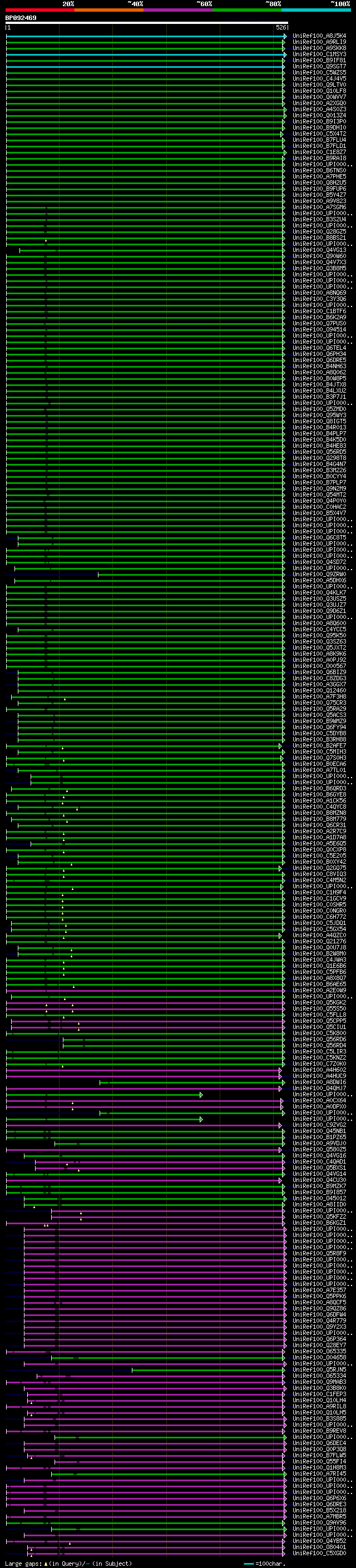This screenshot has height=1568, width=356.
Task: Click the query end position 526
Action: click(280, 28)
